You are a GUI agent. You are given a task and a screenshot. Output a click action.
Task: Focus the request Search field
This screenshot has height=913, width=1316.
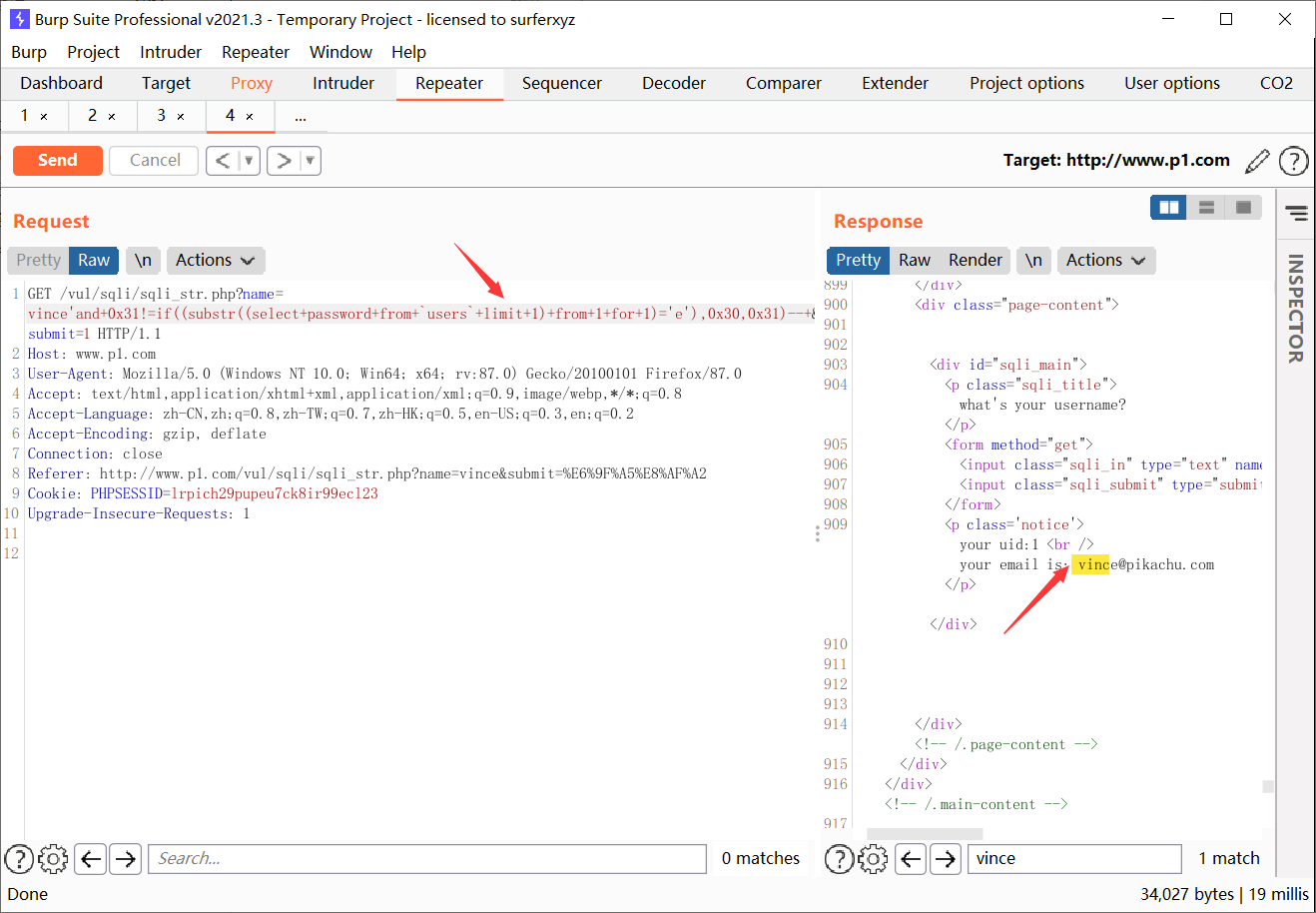427,858
